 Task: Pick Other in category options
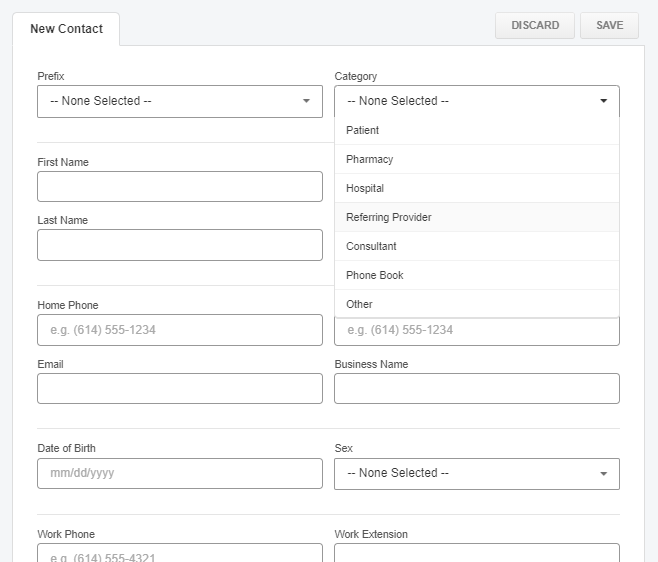click(x=359, y=304)
